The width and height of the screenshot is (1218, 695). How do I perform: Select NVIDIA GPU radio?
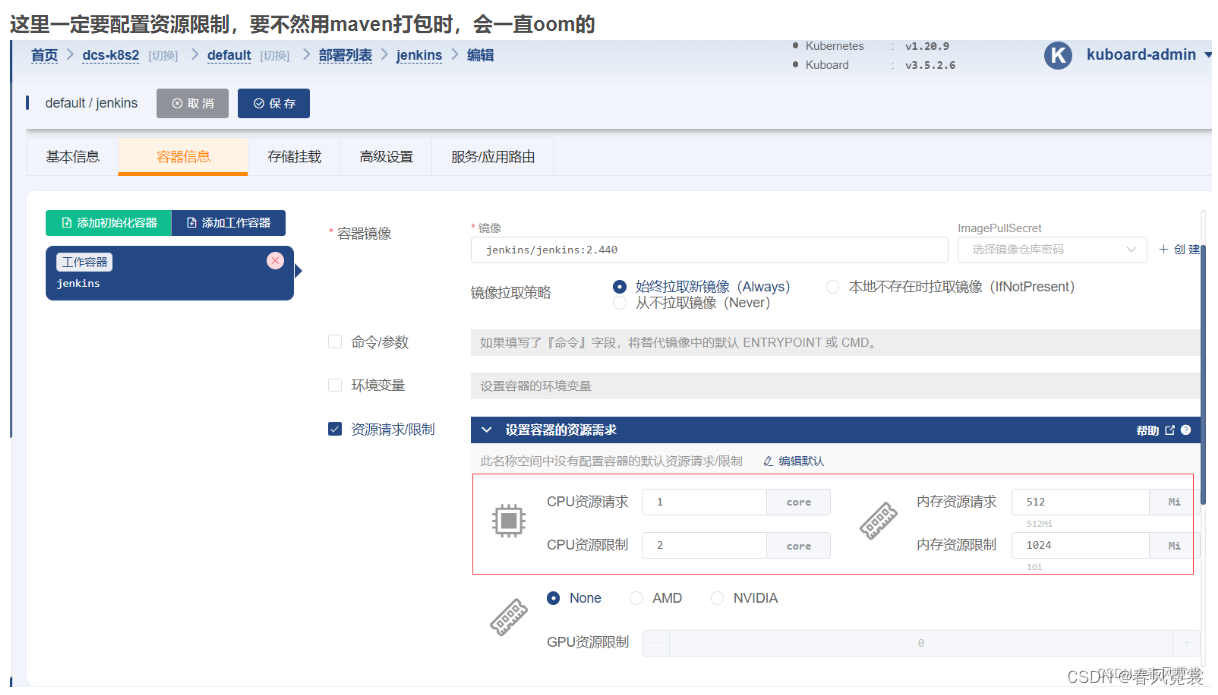point(717,598)
